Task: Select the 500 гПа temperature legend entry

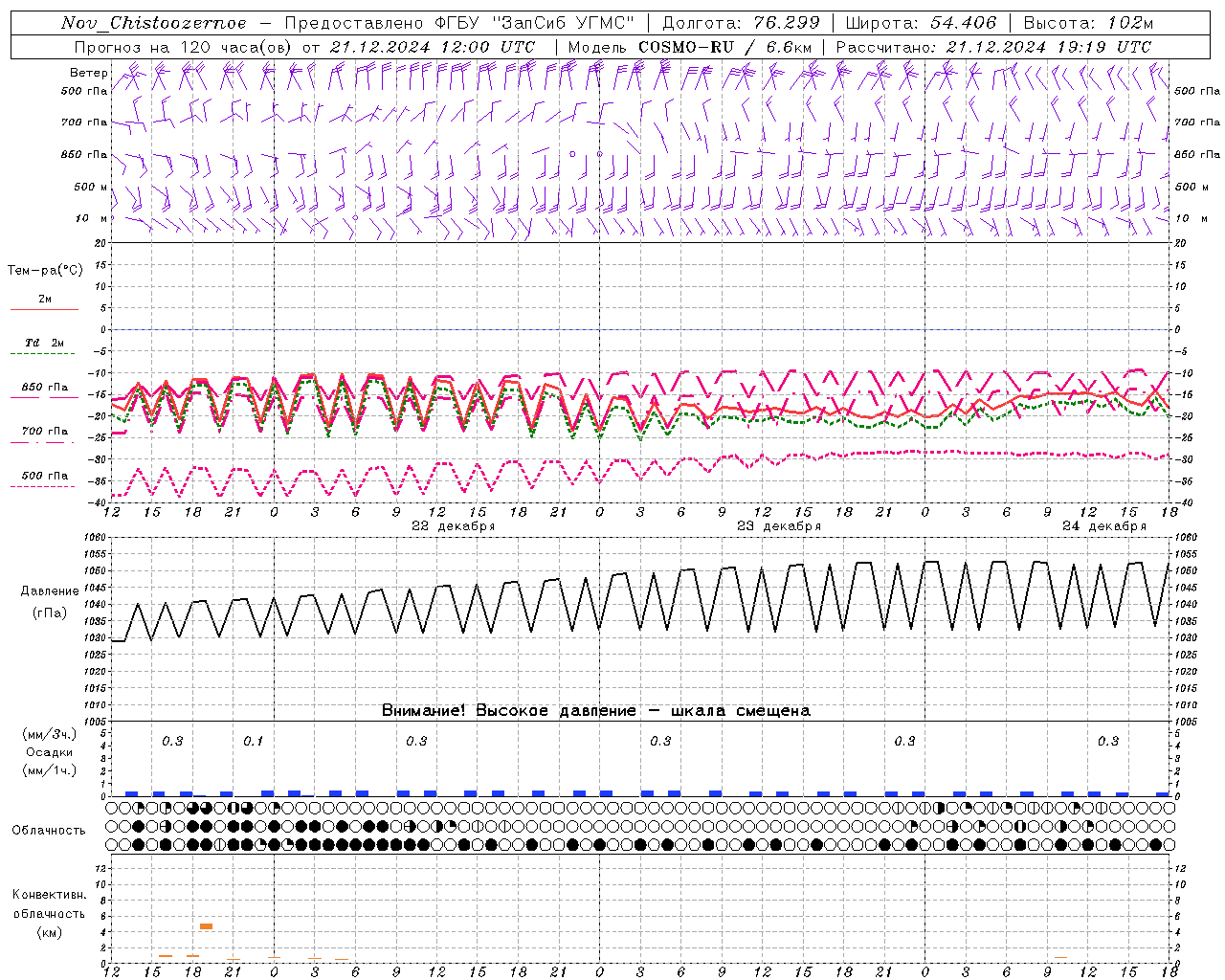Action: (44, 476)
